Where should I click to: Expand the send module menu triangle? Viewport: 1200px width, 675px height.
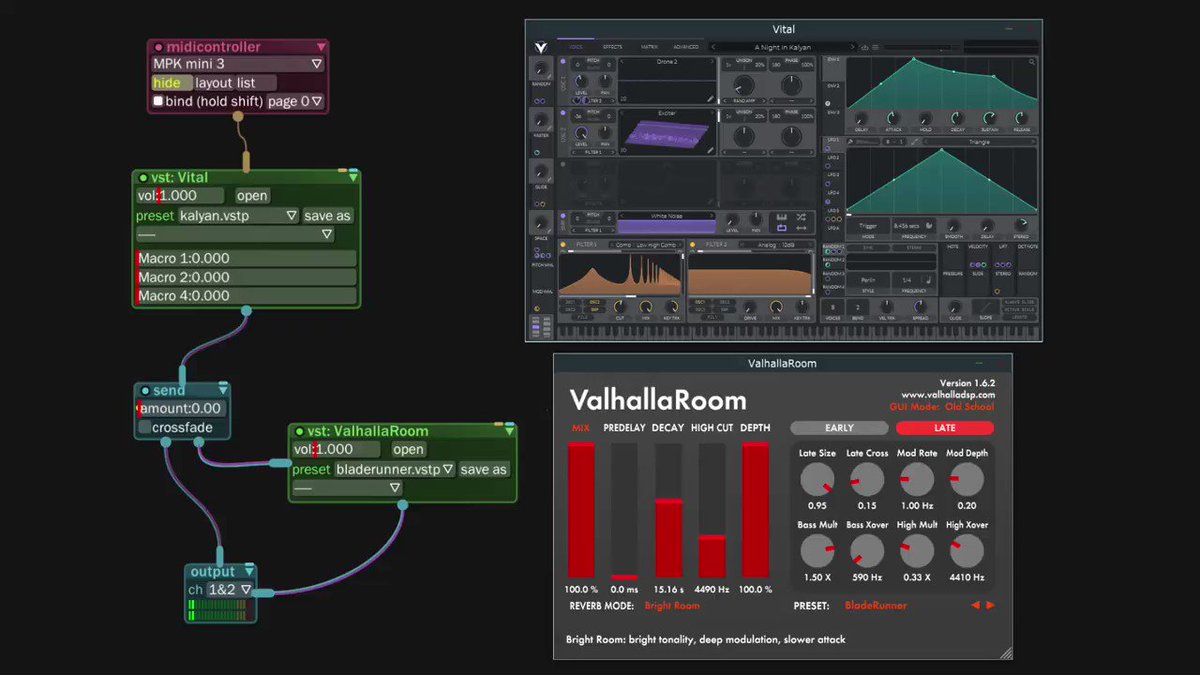(x=223, y=390)
